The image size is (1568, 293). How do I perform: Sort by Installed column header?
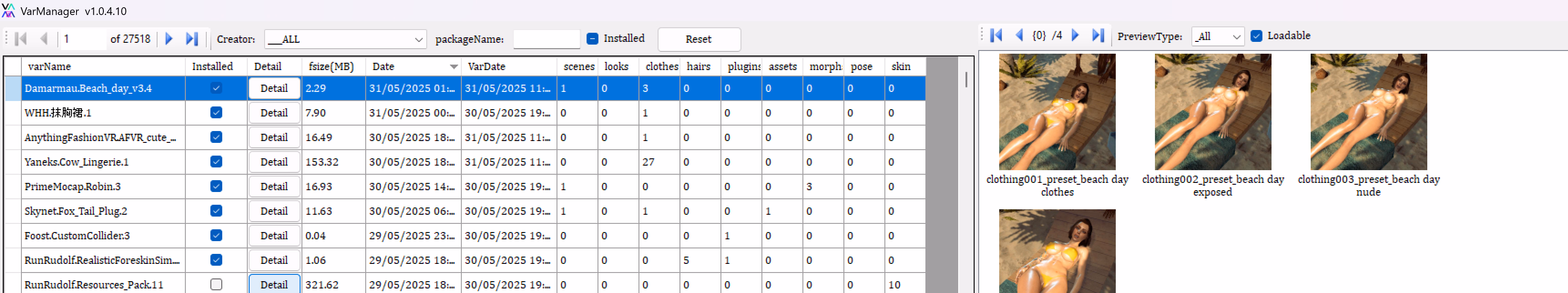point(216,66)
